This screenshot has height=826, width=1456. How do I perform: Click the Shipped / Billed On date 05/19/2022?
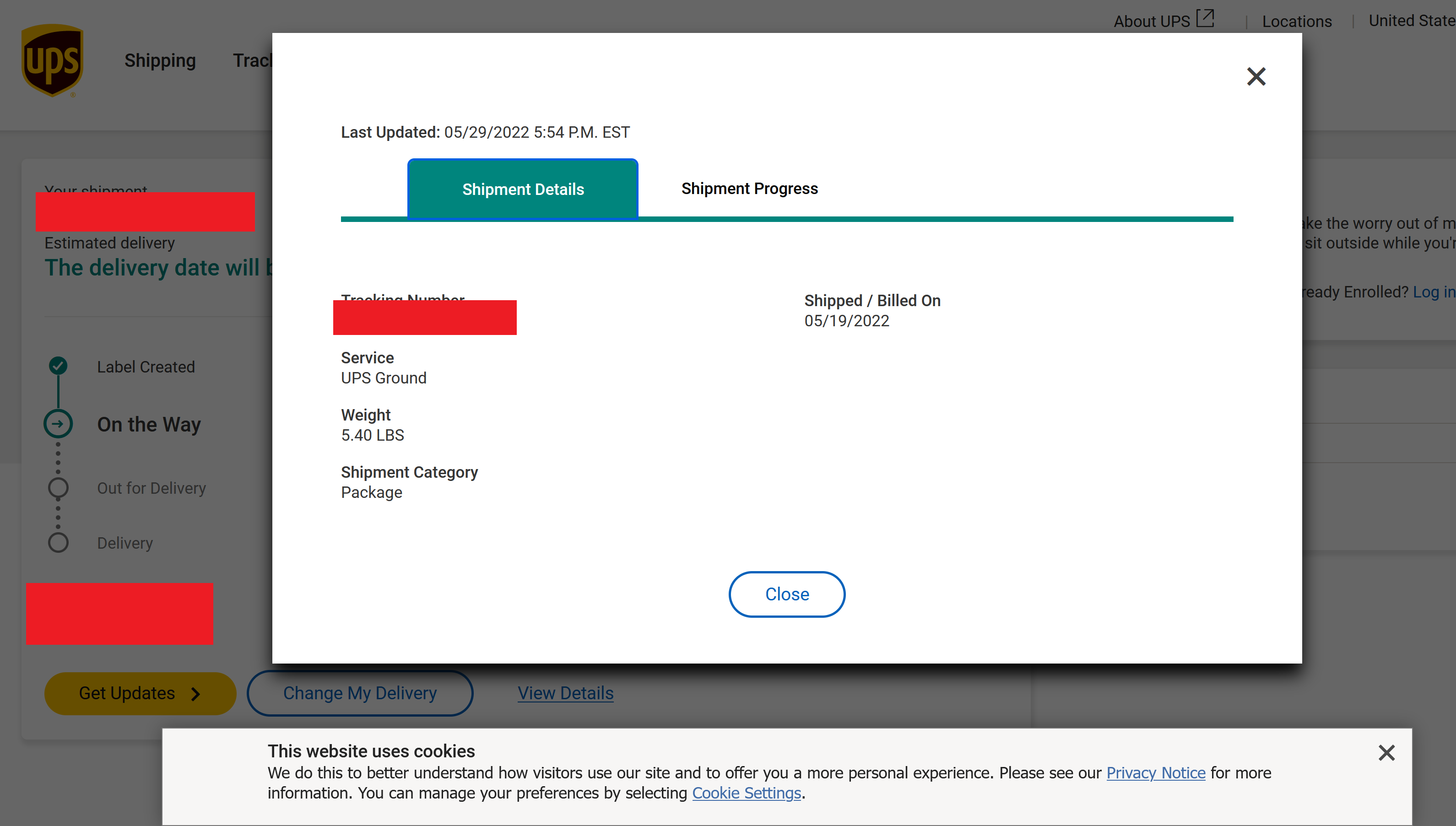pos(847,320)
